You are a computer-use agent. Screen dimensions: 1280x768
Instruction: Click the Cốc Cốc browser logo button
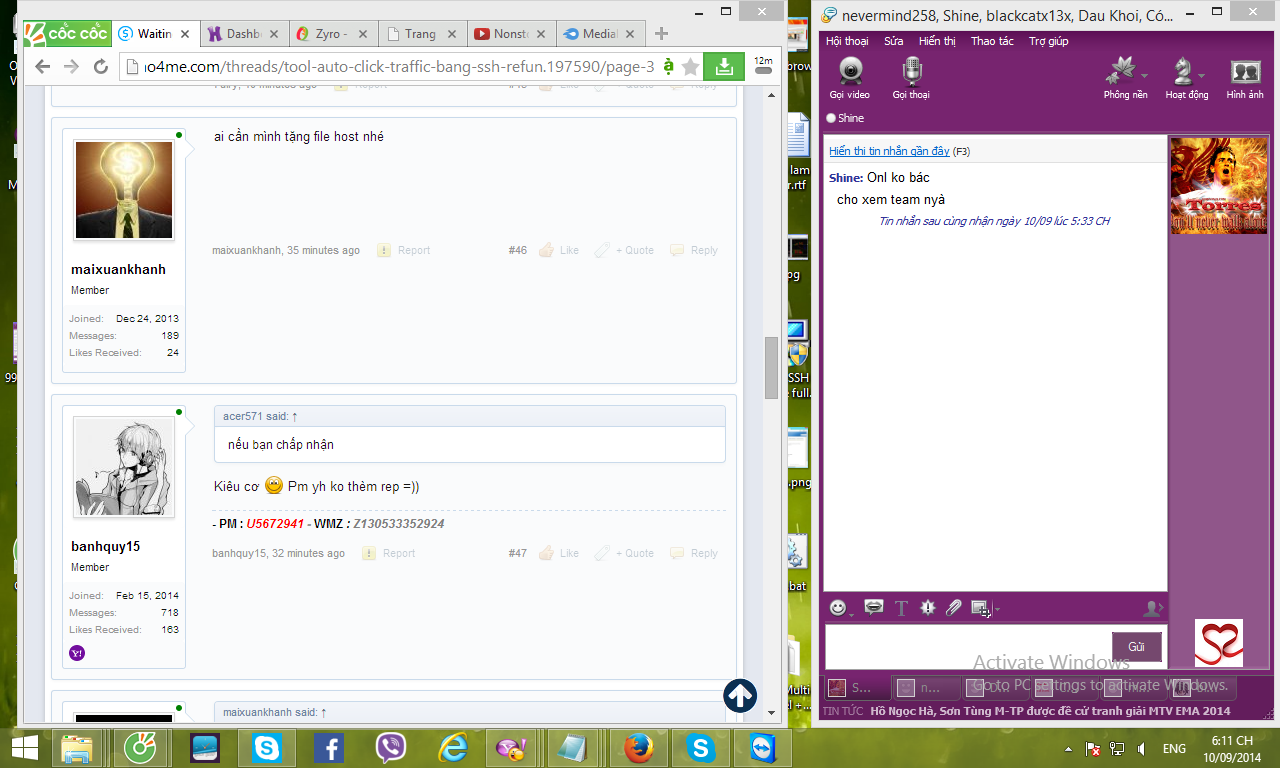coord(66,34)
